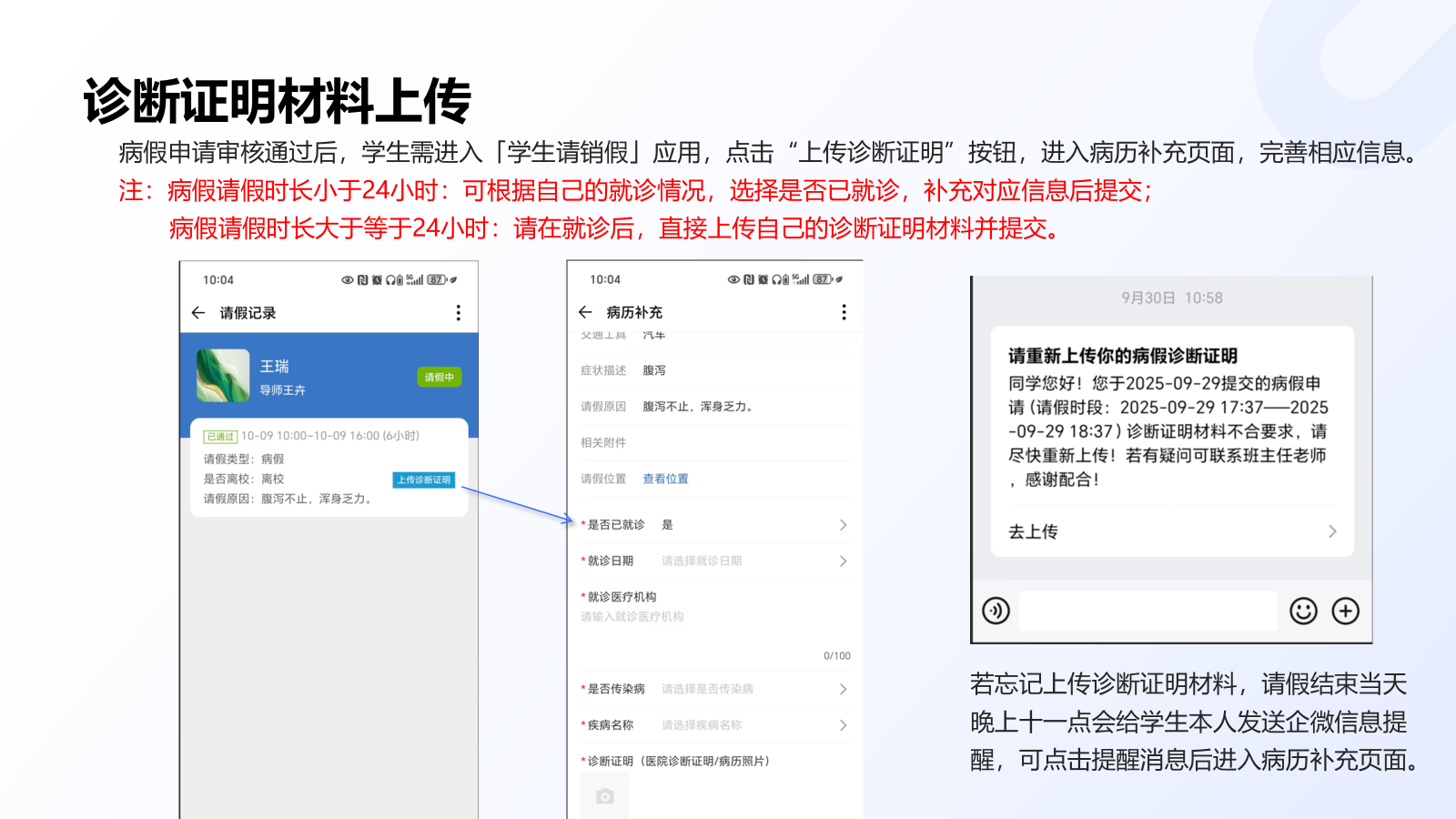Image resolution: width=1456 pixels, height=819 pixels.
Task: Tap 去上传 in the reminder card
Action: [x=1171, y=531]
